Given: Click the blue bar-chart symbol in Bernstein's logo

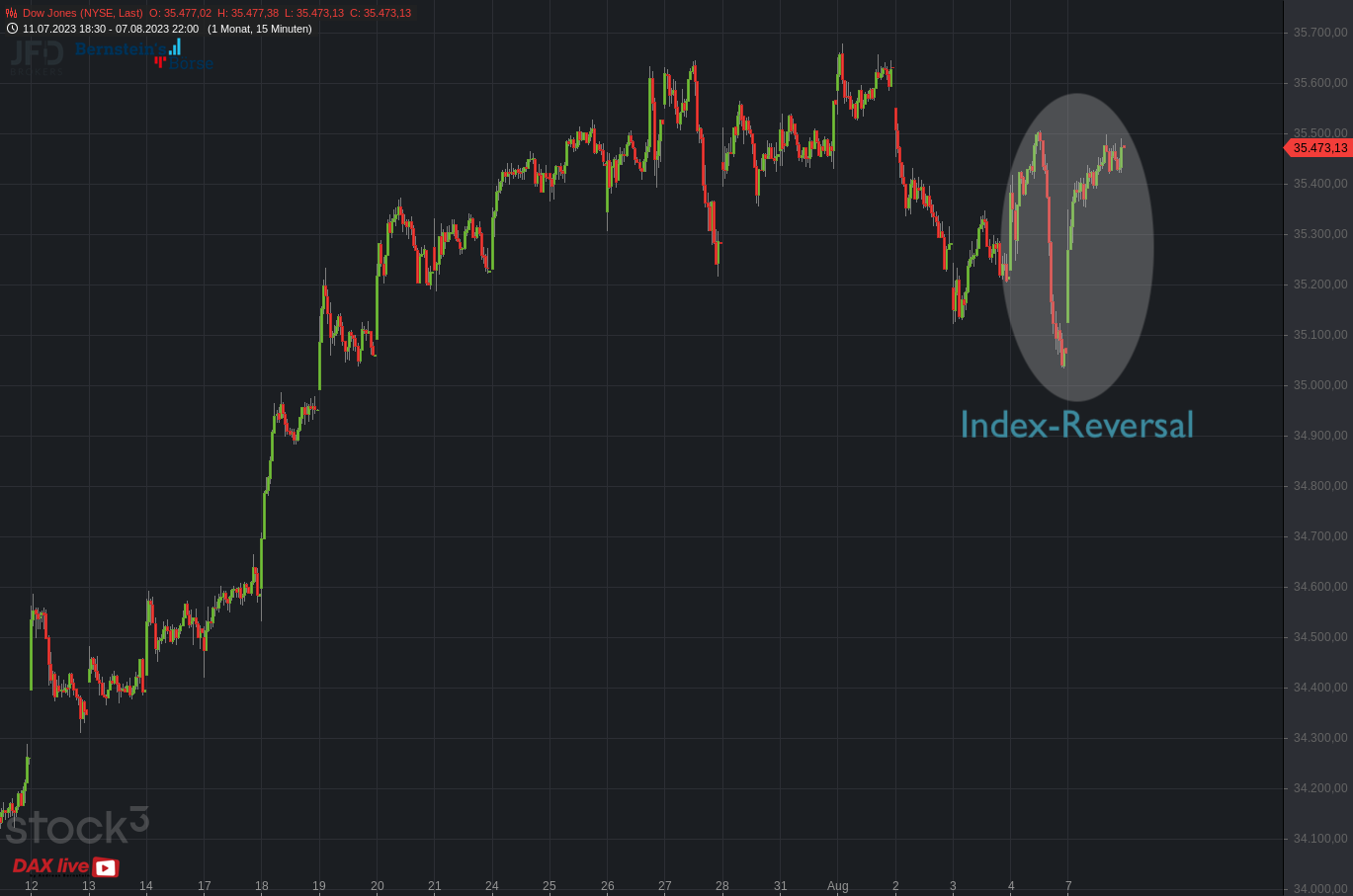Looking at the screenshot, I should click(x=175, y=46).
